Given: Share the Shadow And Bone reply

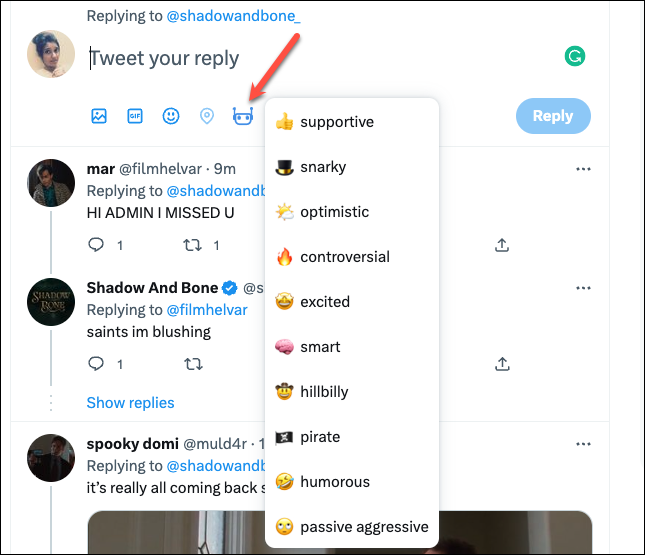Looking at the screenshot, I should [502, 364].
